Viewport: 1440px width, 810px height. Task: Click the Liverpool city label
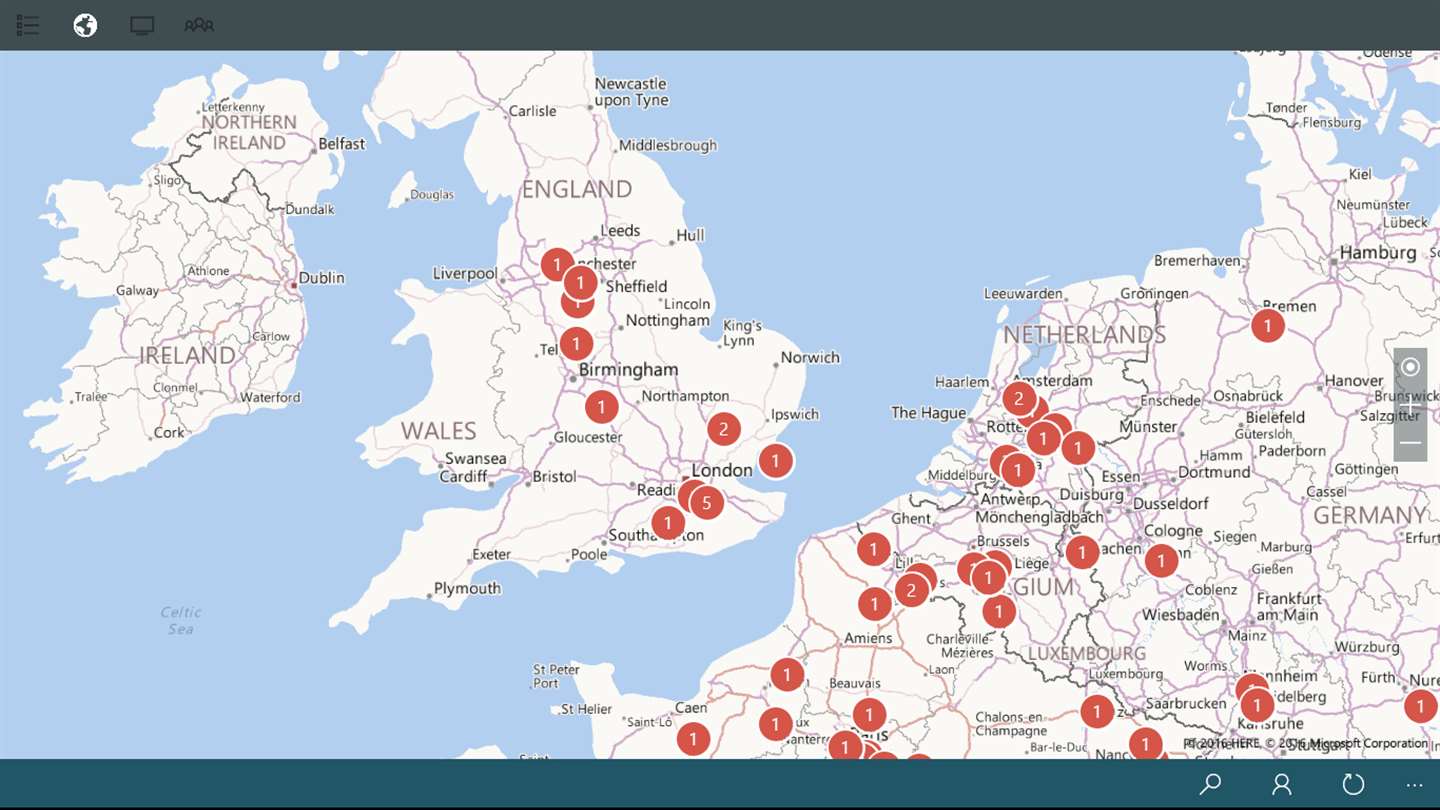click(x=465, y=274)
